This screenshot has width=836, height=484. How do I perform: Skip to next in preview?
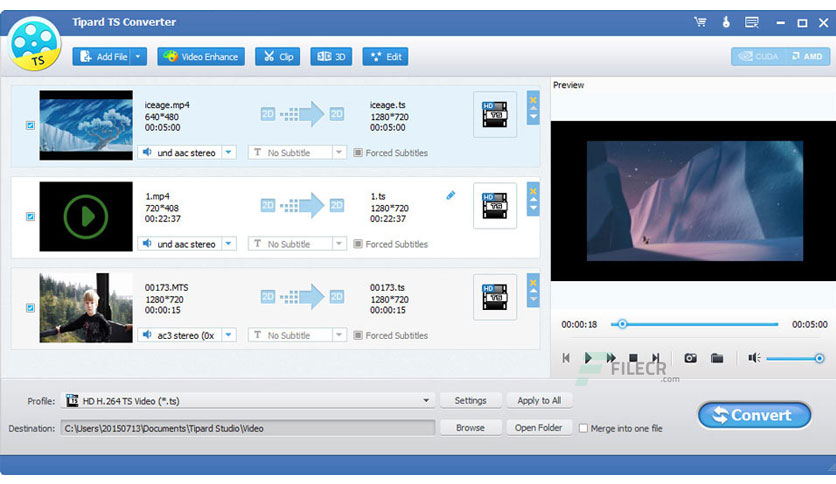[x=656, y=358]
